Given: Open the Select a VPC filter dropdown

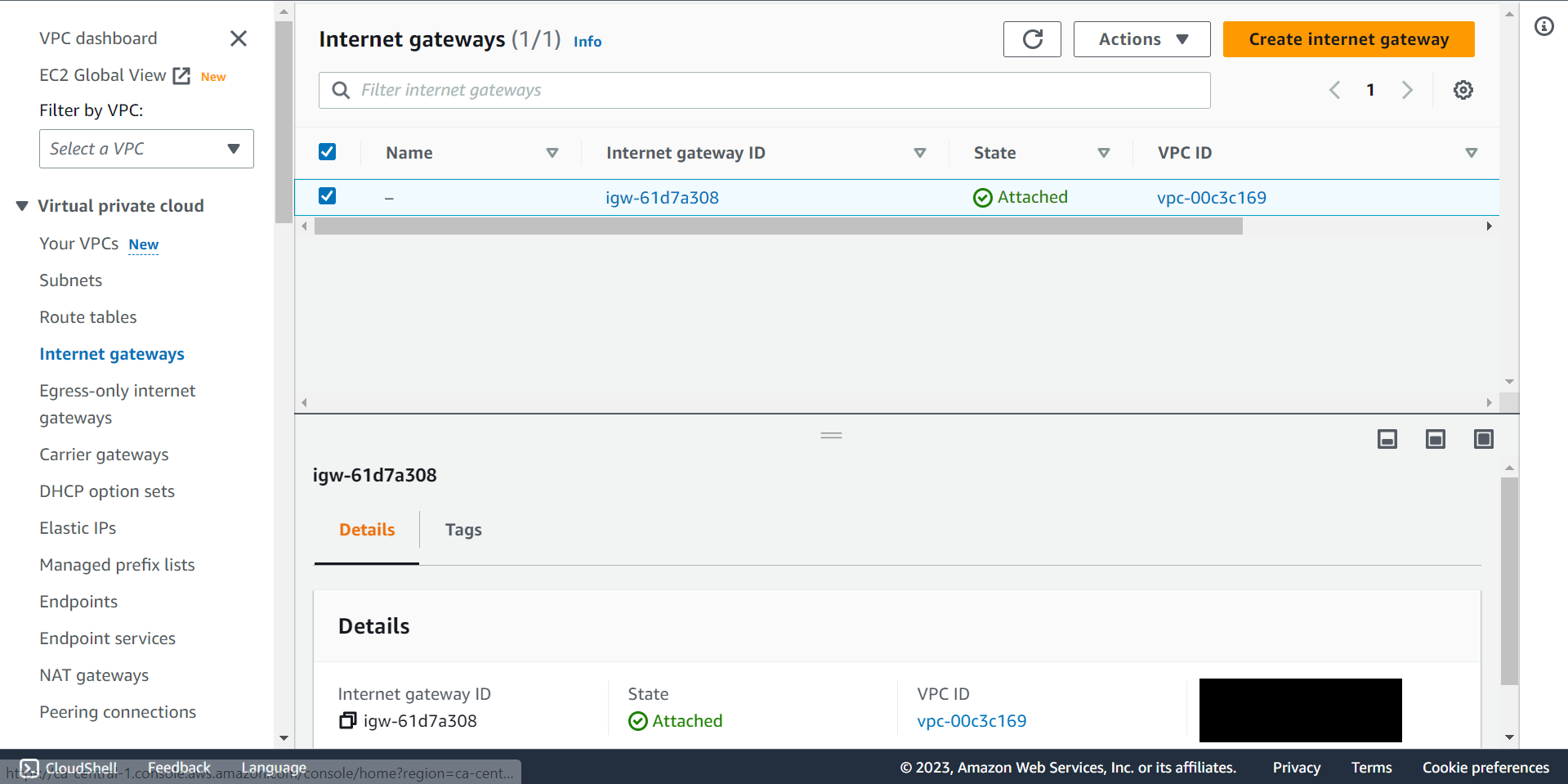Looking at the screenshot, I should click(x=146, y=149).
